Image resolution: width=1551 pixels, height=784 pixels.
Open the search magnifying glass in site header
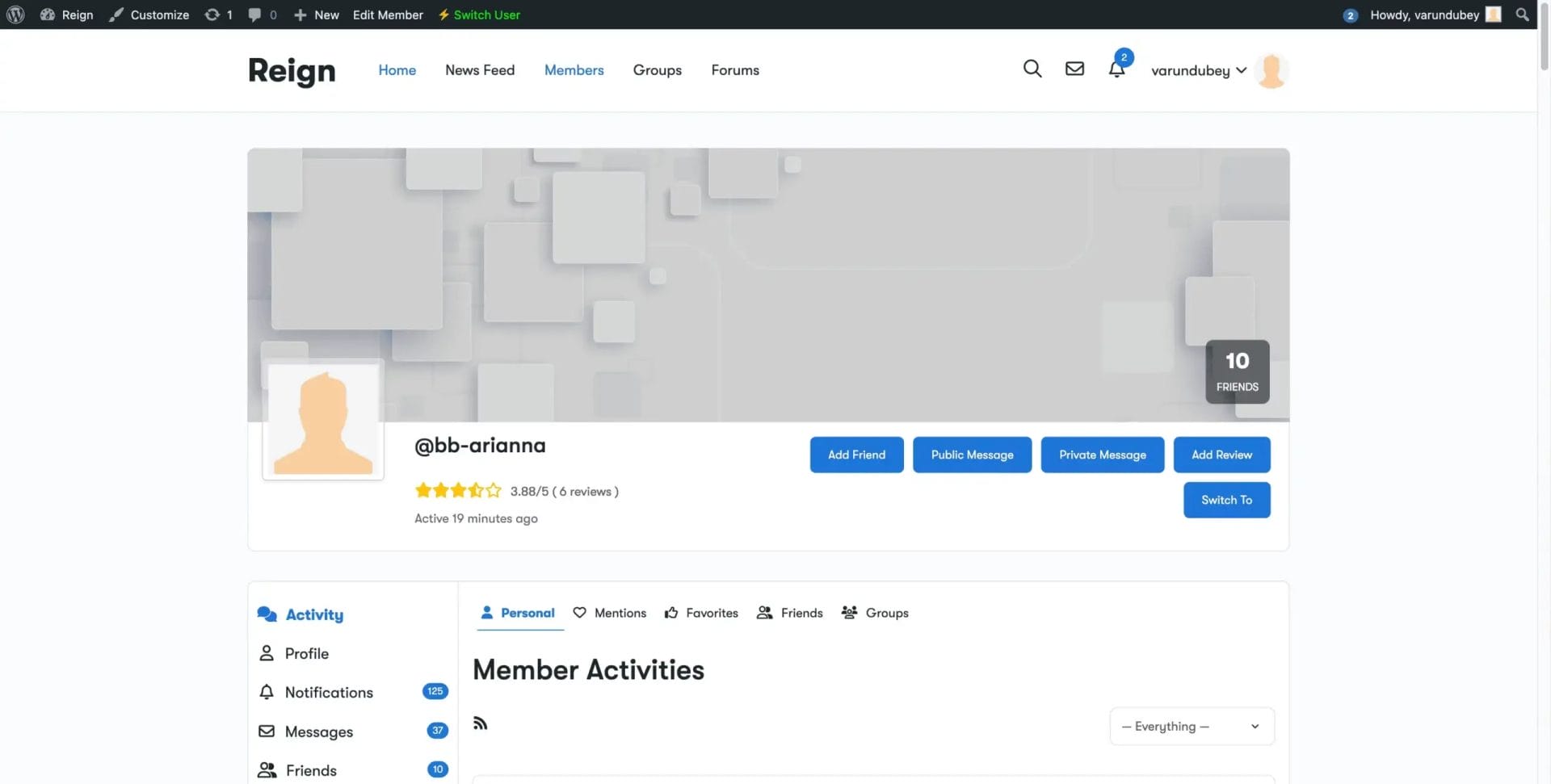point(1032,69)
